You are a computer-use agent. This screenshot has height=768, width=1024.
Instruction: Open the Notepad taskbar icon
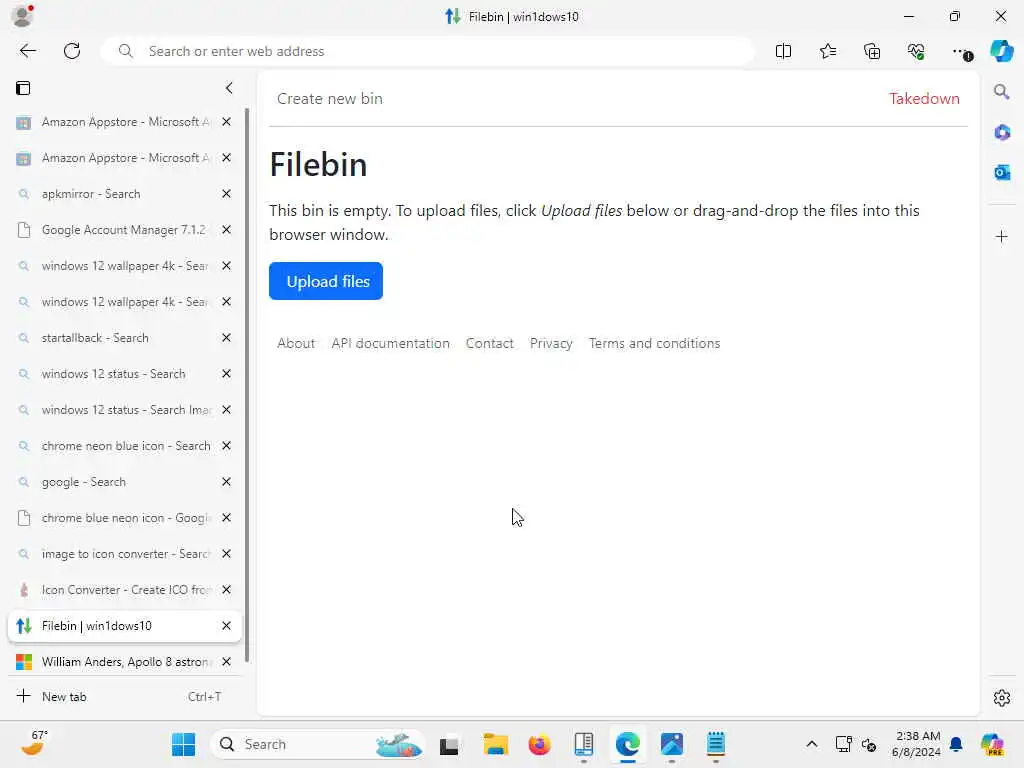(716, 744)
